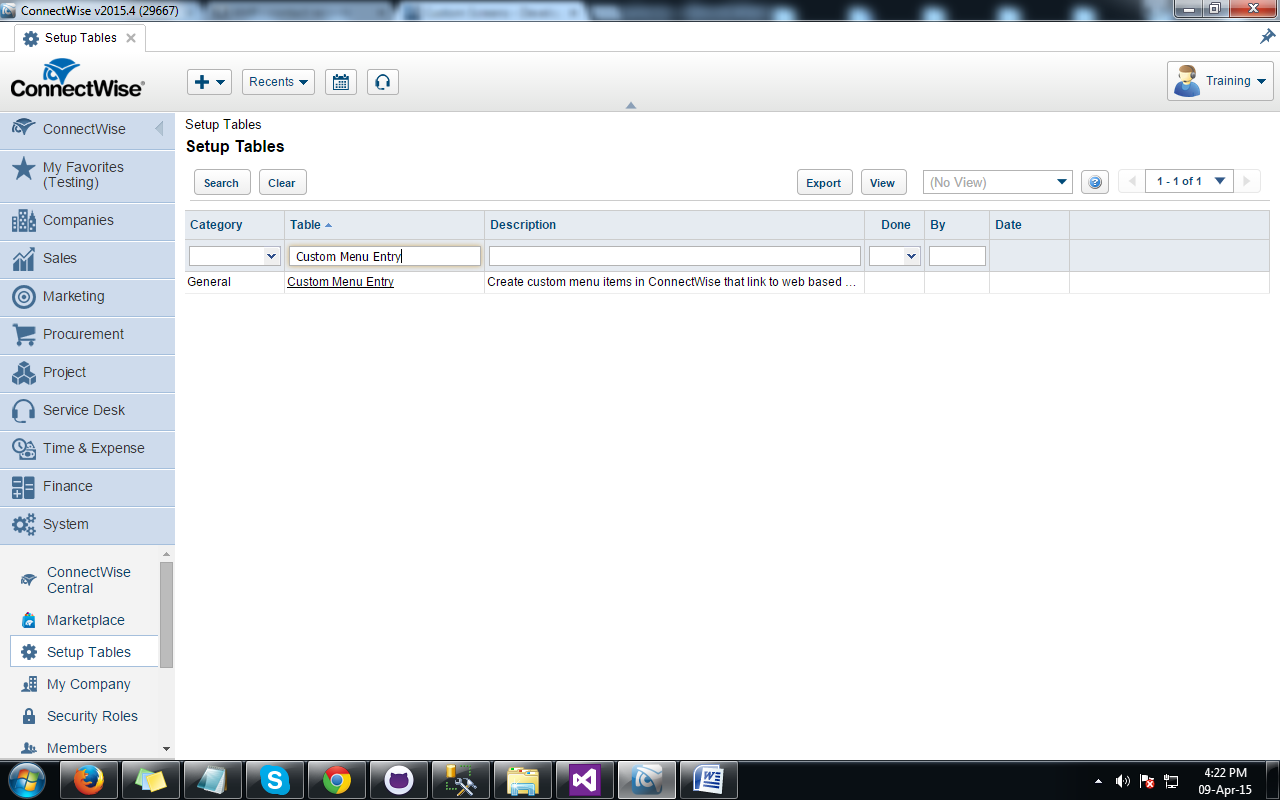Click the next page arrow
Screen dimensions: 1280x800
coord(1247,181)
